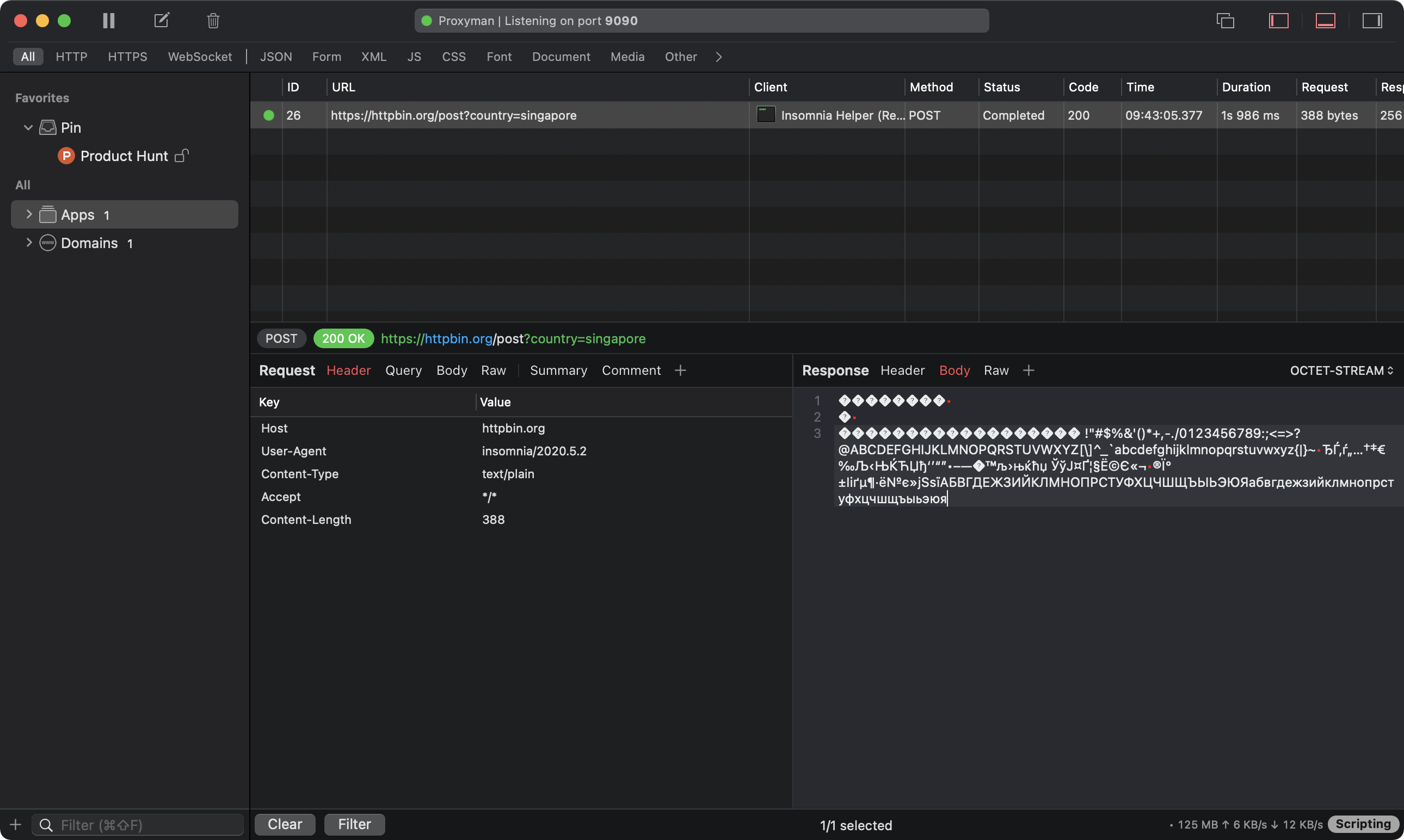Add a new item using the plus icon at bottom-left

coord(15,825)
